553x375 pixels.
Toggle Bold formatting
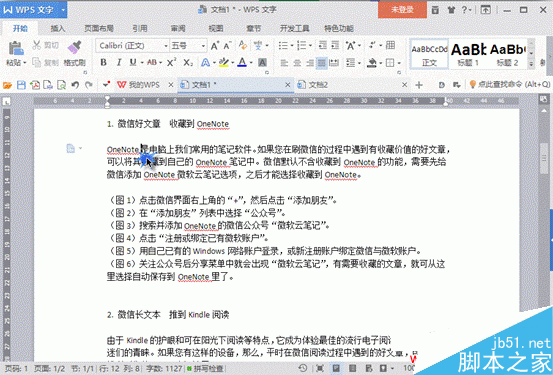(x=103, y=62)
